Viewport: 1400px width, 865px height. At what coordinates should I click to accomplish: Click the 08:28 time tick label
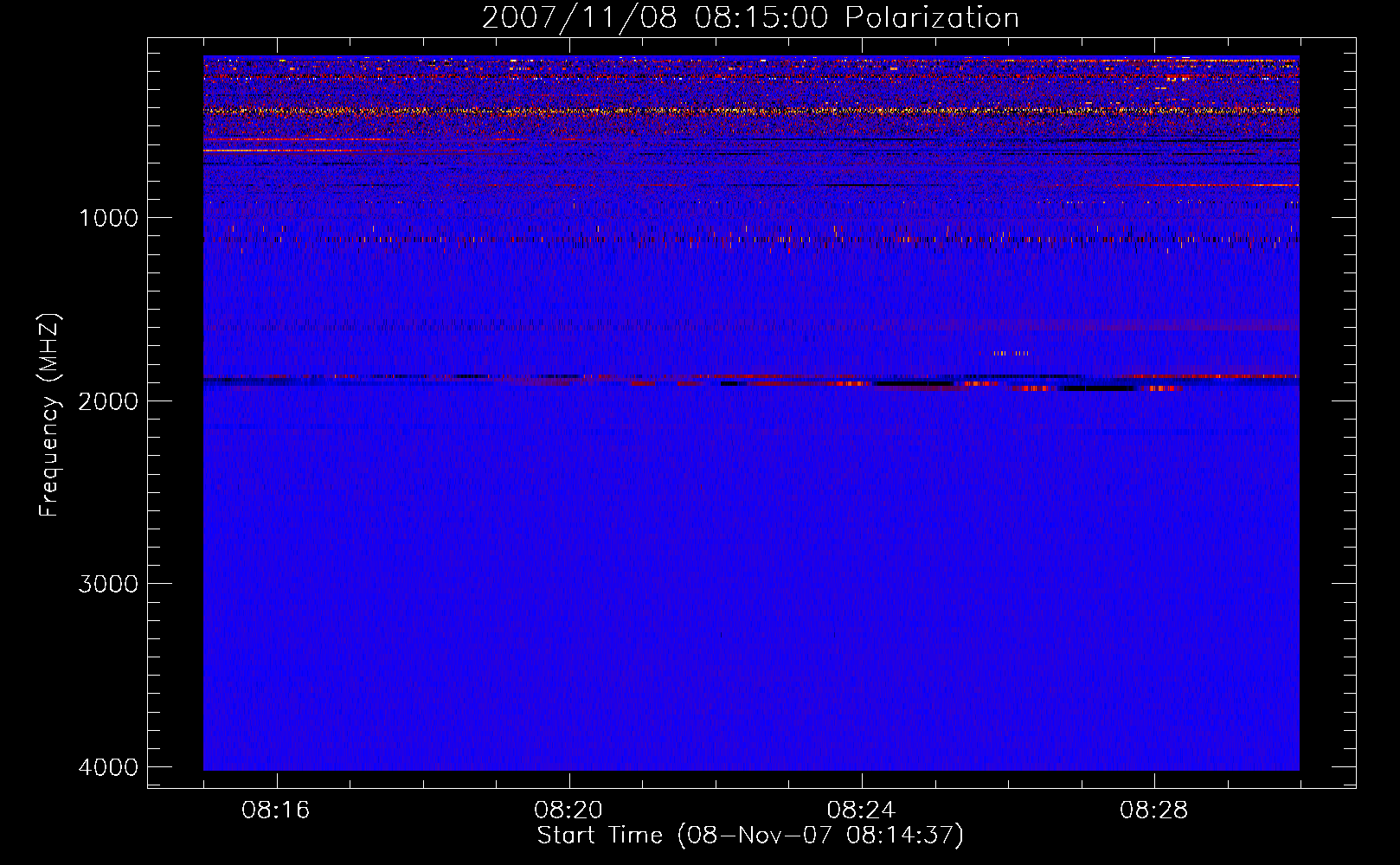click(1153, 810)
